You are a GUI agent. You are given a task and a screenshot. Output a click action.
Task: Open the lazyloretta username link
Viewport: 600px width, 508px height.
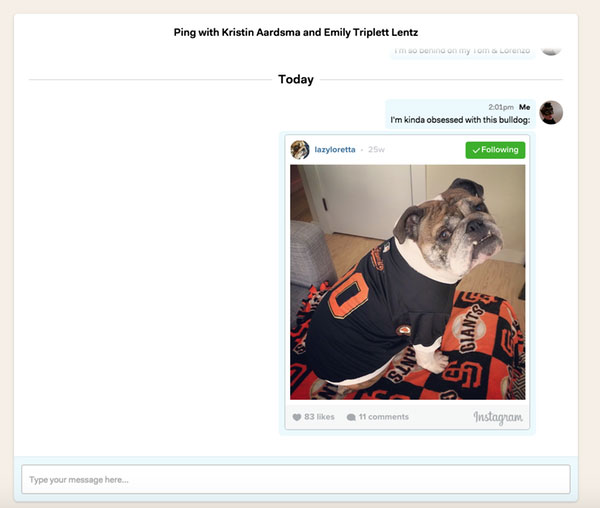[x=335, y=150]
